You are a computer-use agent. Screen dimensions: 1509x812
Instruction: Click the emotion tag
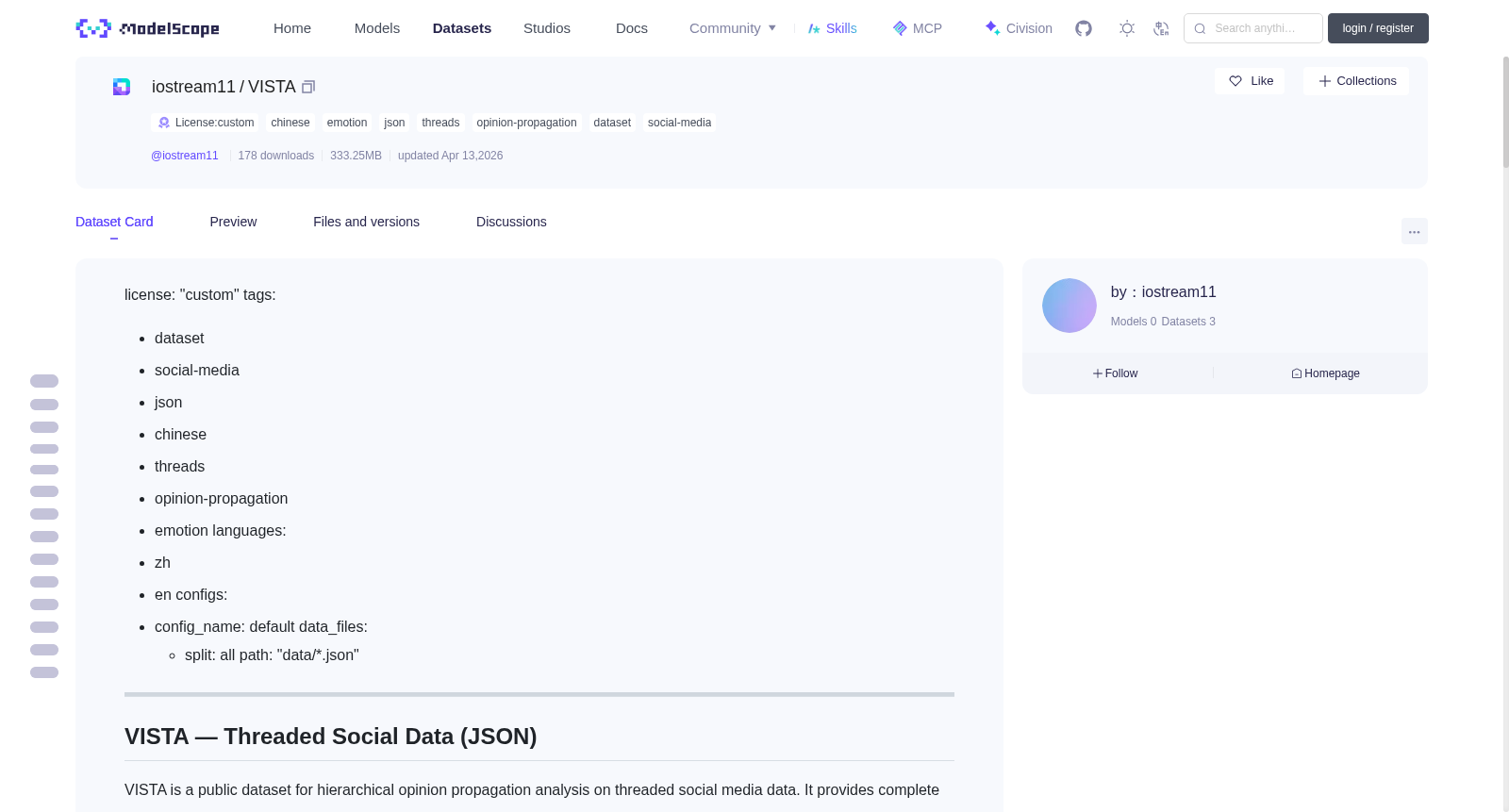tap(347, 123)
